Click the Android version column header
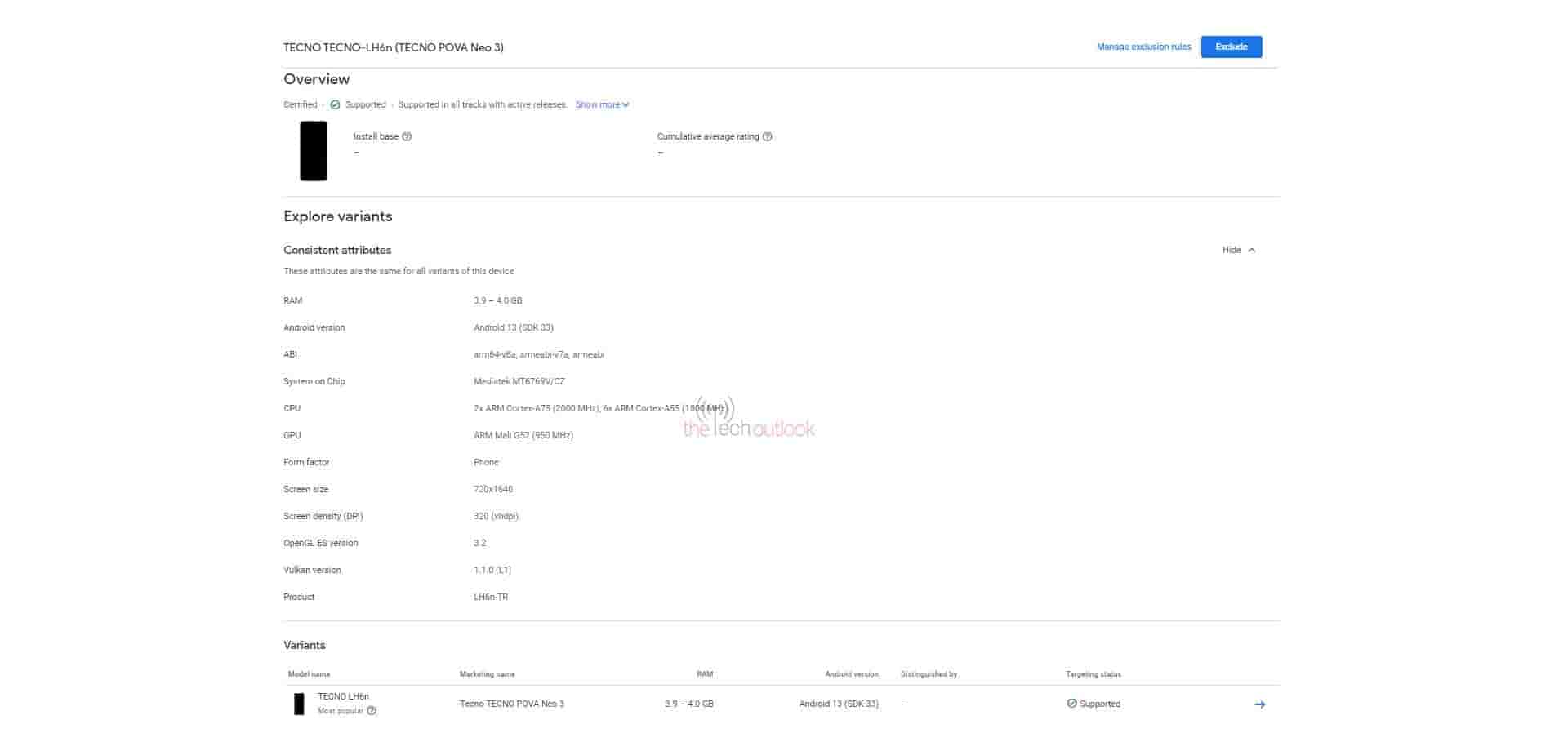Screen dimensions: 1568x751 pyautogui.click(x=851, y=674)
